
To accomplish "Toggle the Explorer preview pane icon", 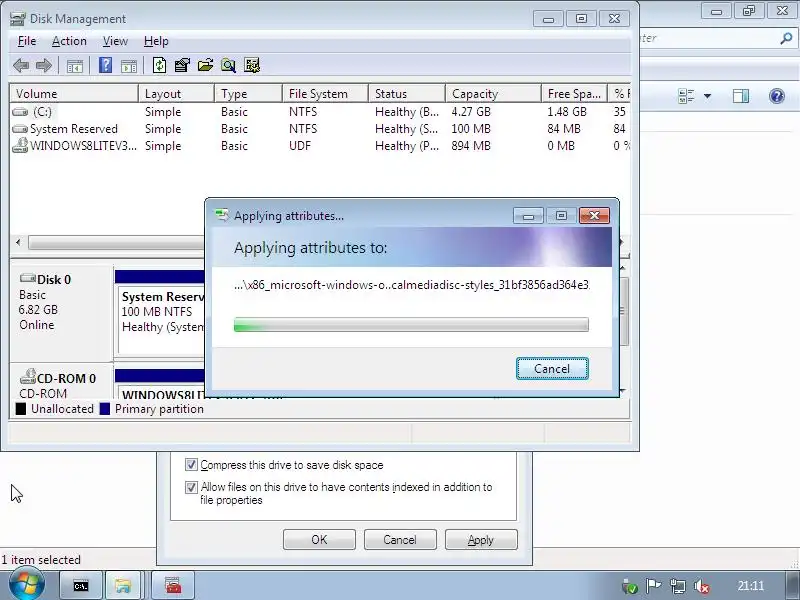I will (740, 96).
